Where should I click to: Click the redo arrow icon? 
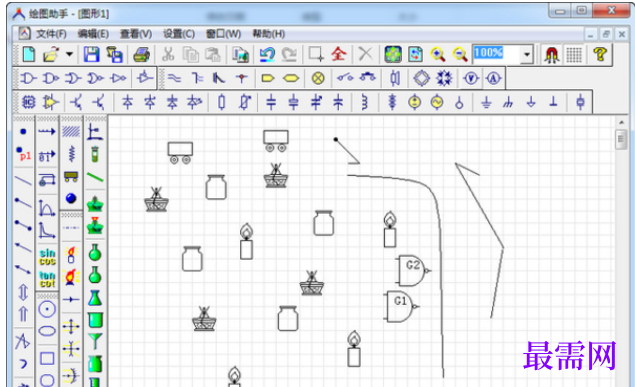click(x=289, y=54)
